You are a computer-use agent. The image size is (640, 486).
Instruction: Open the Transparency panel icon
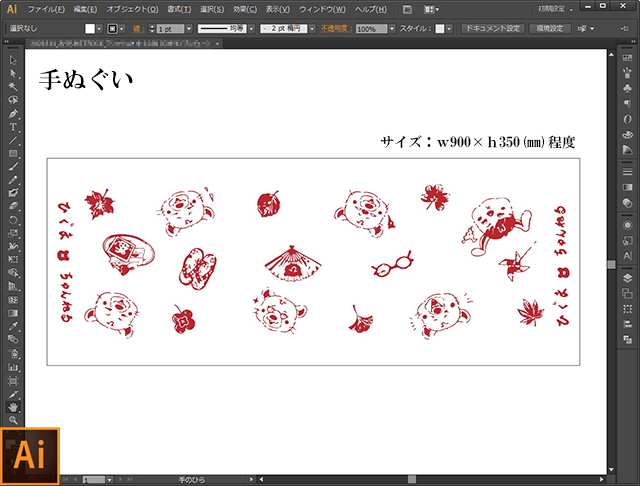coord(627,203)
